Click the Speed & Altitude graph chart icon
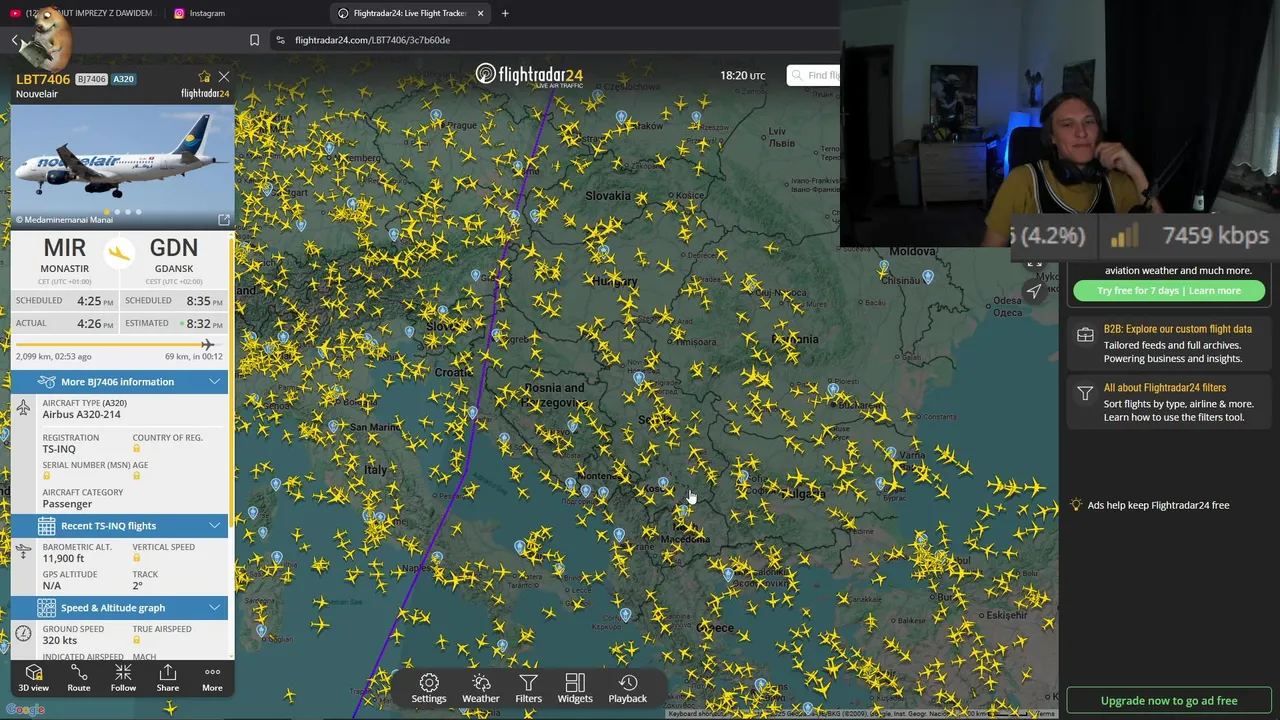This screenshot has height=720, width=1280. 47,608
